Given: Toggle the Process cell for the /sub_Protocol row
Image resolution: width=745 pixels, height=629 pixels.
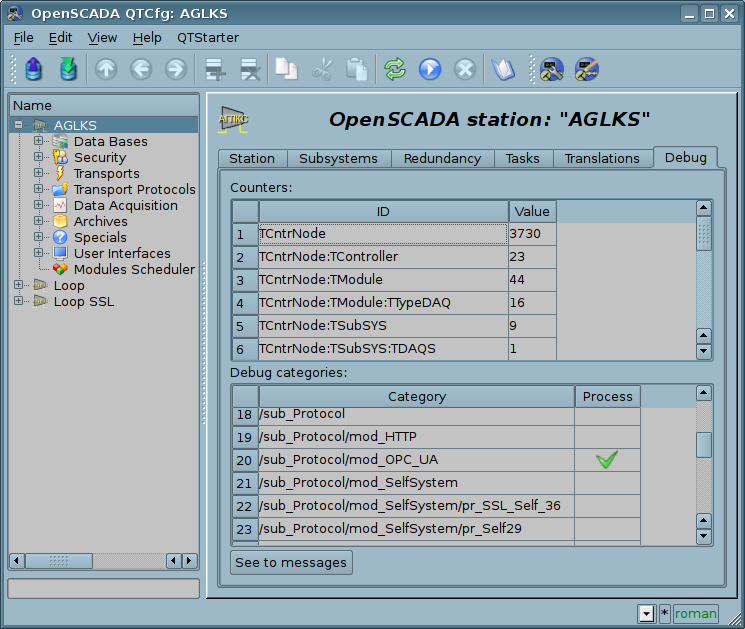Looking at the screenshot, I should pyautogui.click(x=607, y=416).
